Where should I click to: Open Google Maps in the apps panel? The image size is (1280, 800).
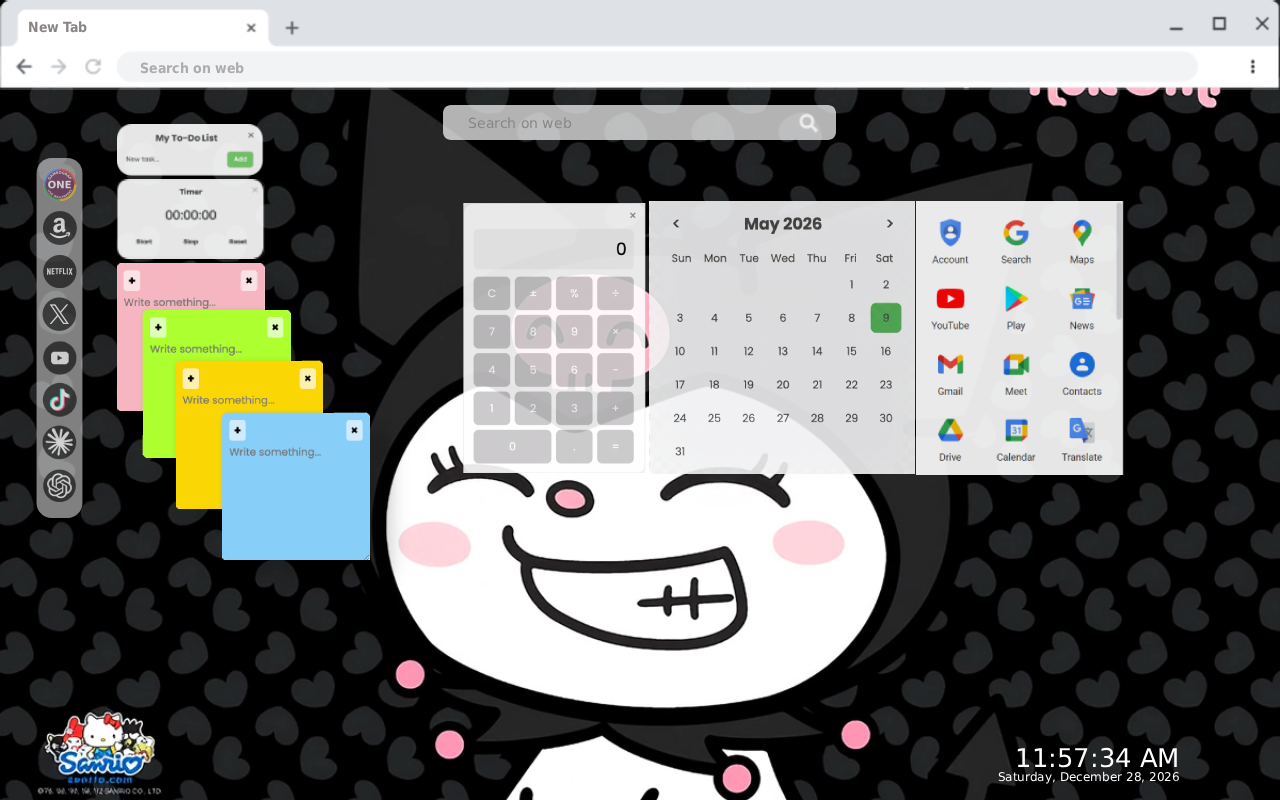[x=1082, y=241]
